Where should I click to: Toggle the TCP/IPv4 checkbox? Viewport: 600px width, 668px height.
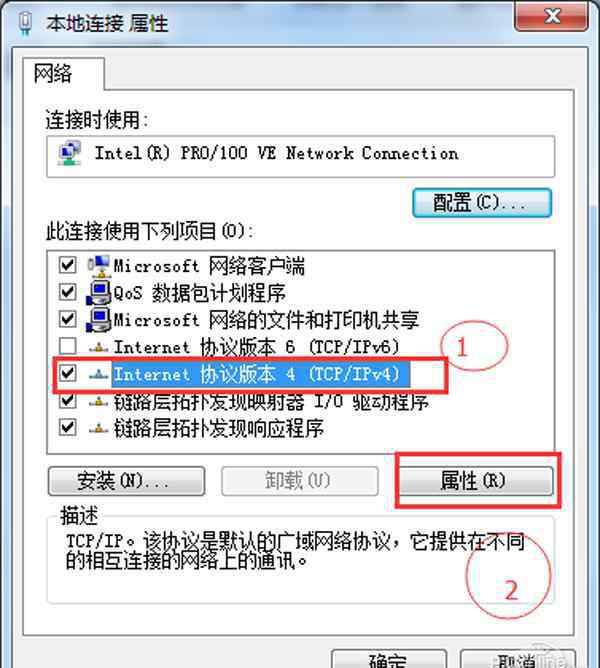[x=68, y=373]
